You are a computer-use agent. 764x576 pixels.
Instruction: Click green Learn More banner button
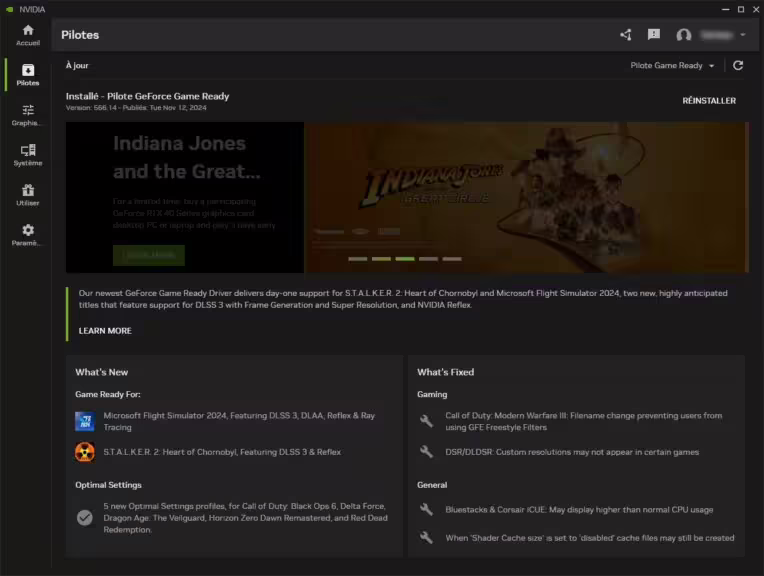click(149, 255)
